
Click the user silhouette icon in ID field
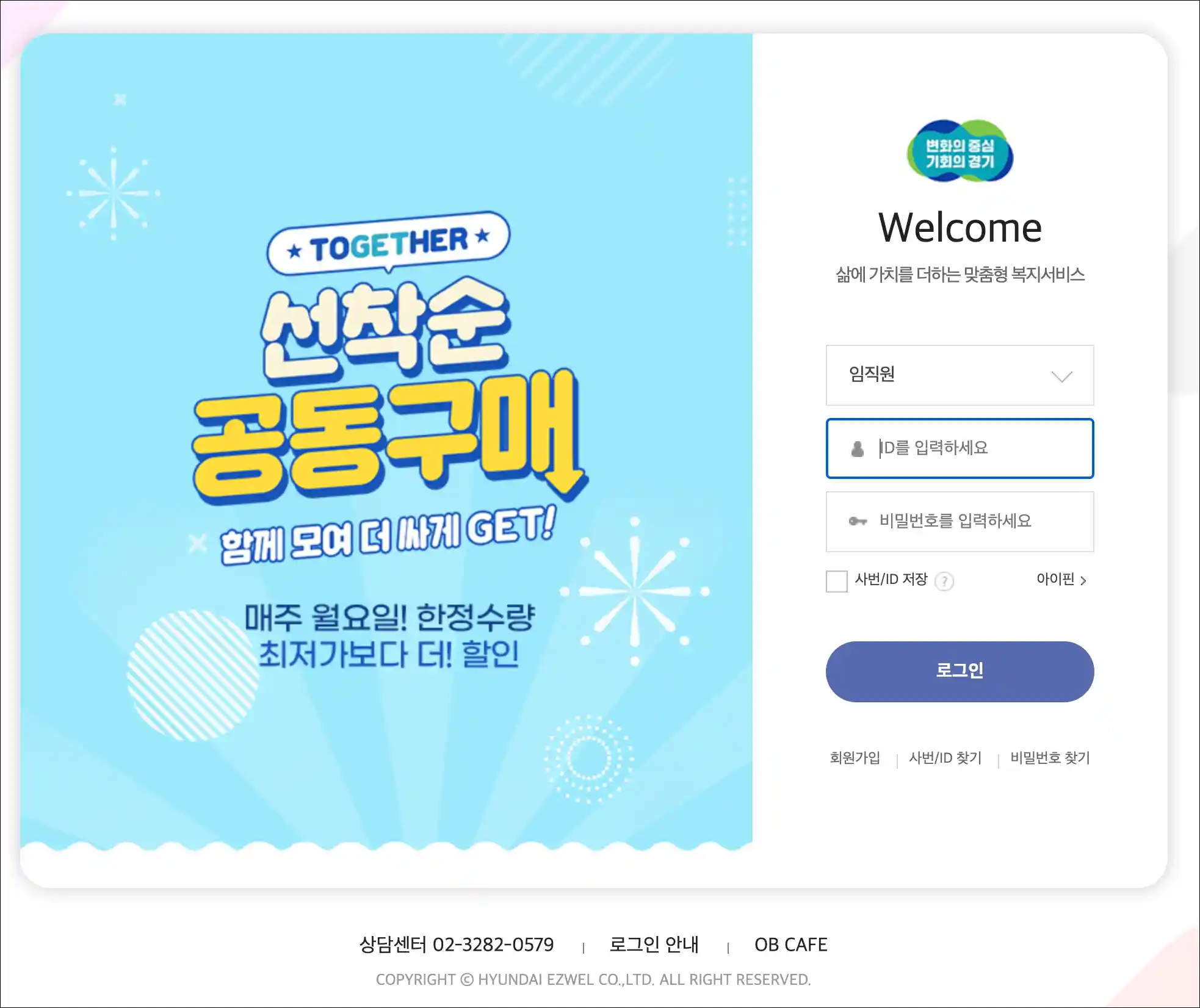tap(858, 449)
